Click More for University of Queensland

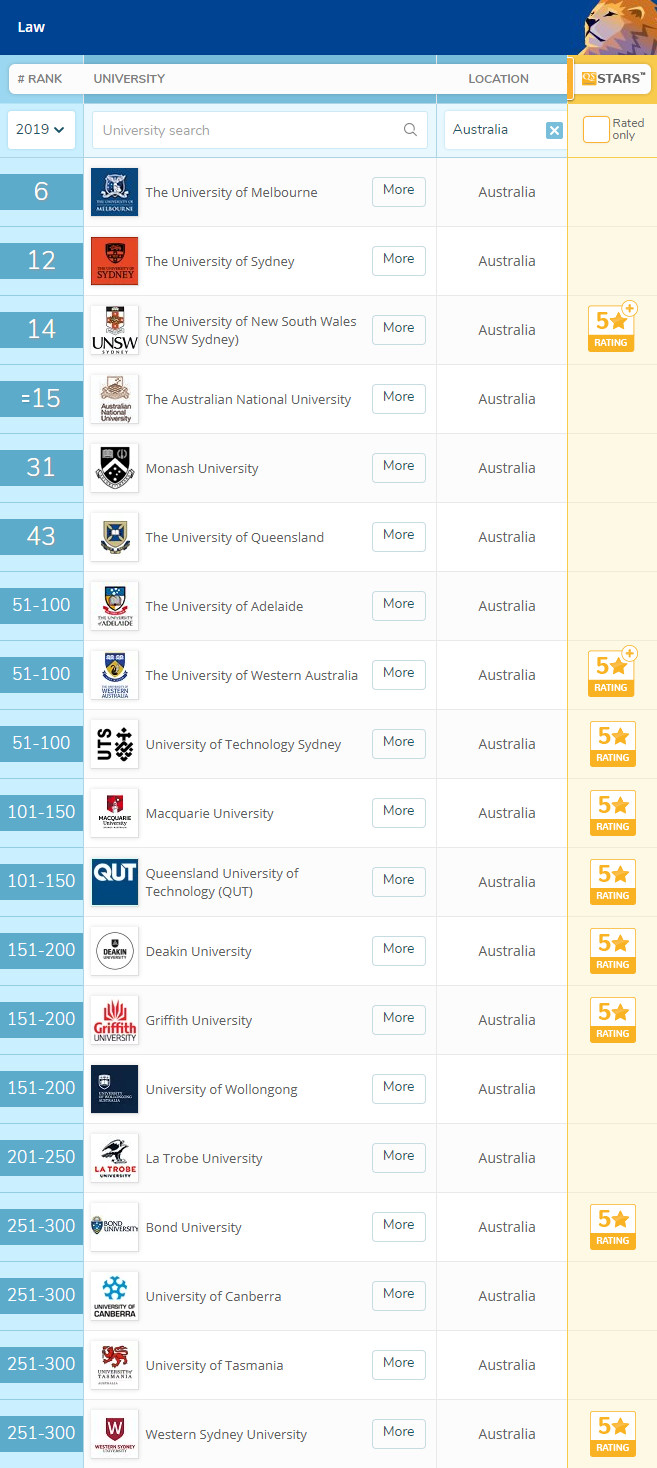point(399,536)
